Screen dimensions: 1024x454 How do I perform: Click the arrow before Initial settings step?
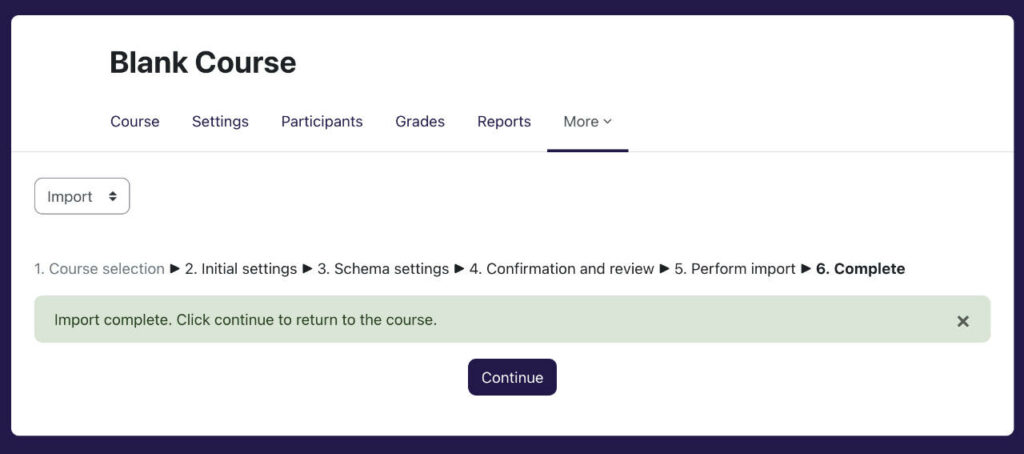pyautogui.click(x=175, y=269)
